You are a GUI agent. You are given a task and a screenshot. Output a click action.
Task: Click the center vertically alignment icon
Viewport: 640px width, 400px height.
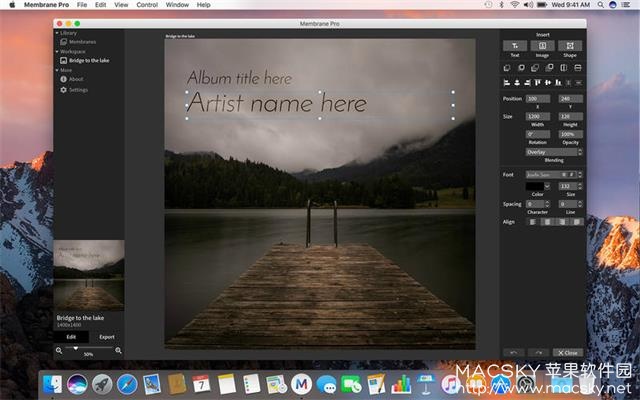coord(548,83)
